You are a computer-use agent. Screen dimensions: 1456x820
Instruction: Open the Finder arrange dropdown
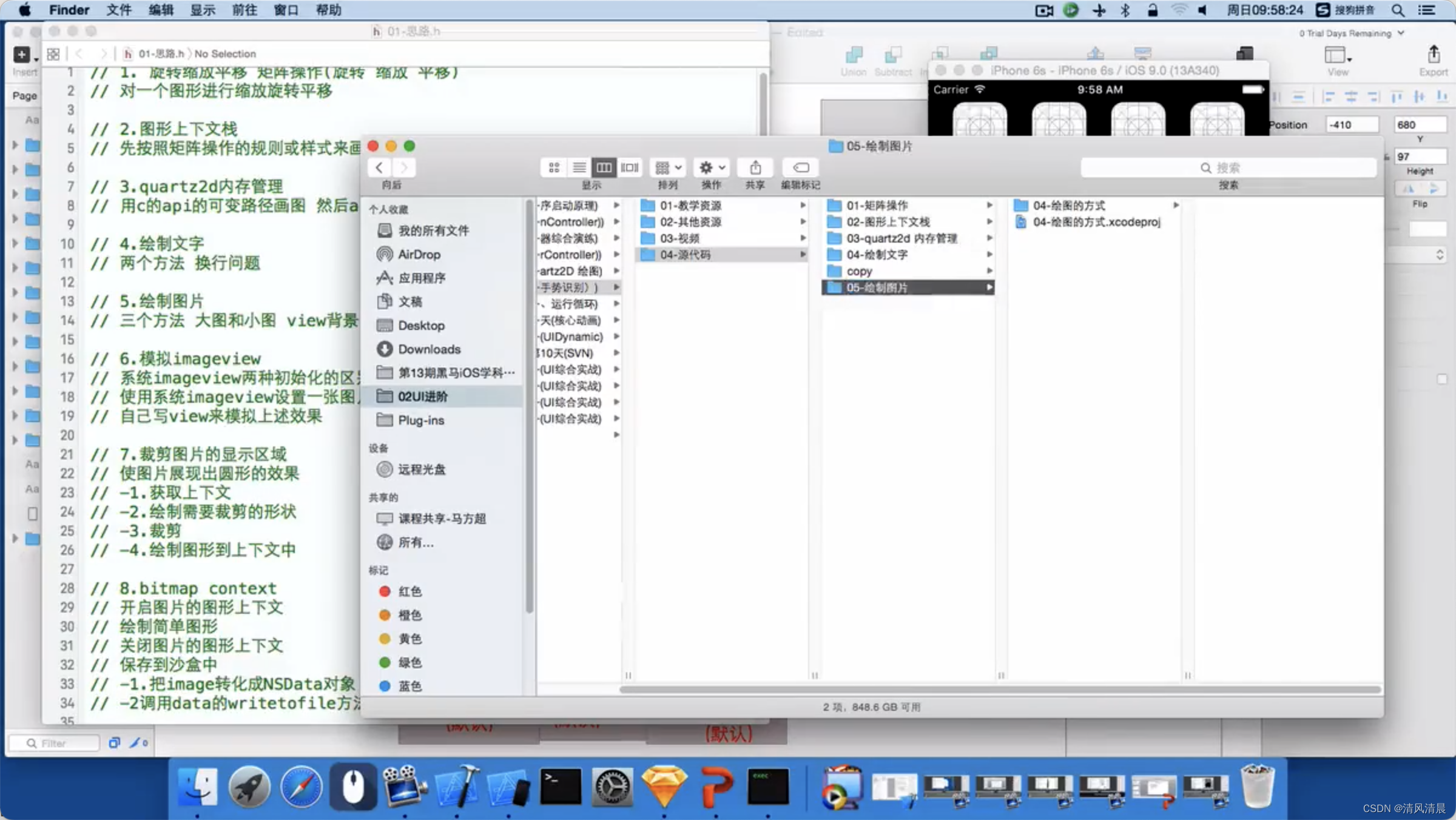click(x=669, y=167)
